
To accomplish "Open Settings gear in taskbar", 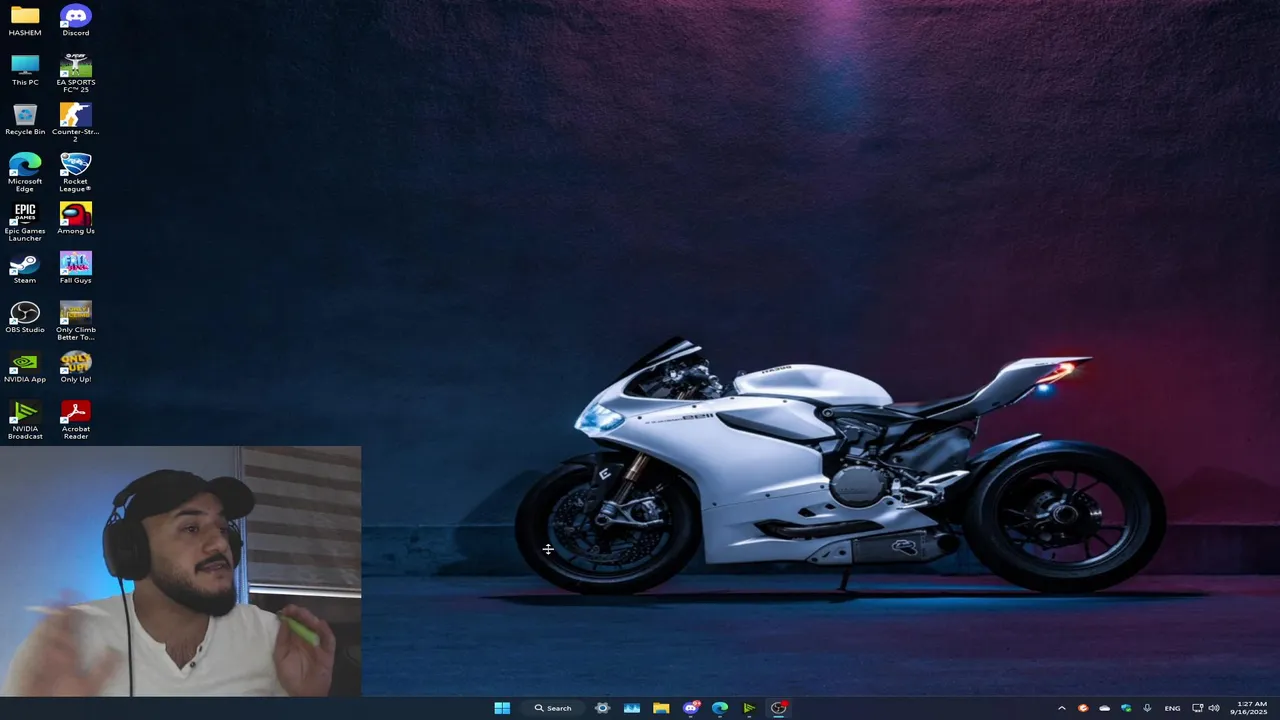I will point(602,708).
